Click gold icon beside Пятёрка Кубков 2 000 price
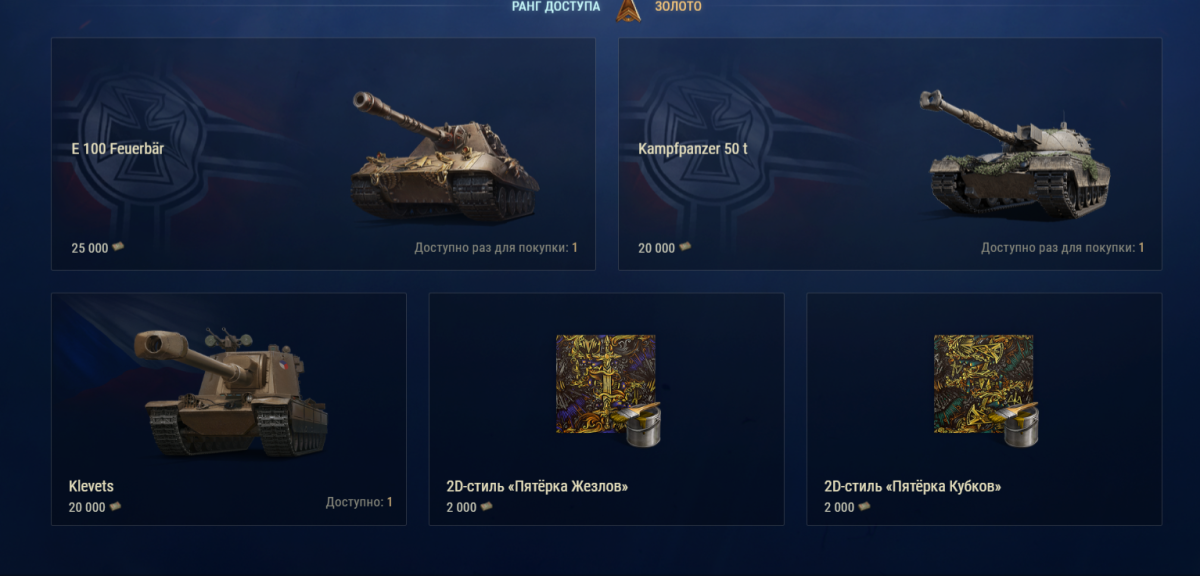Screen dimensions: 1200x576 pos(864,506)
